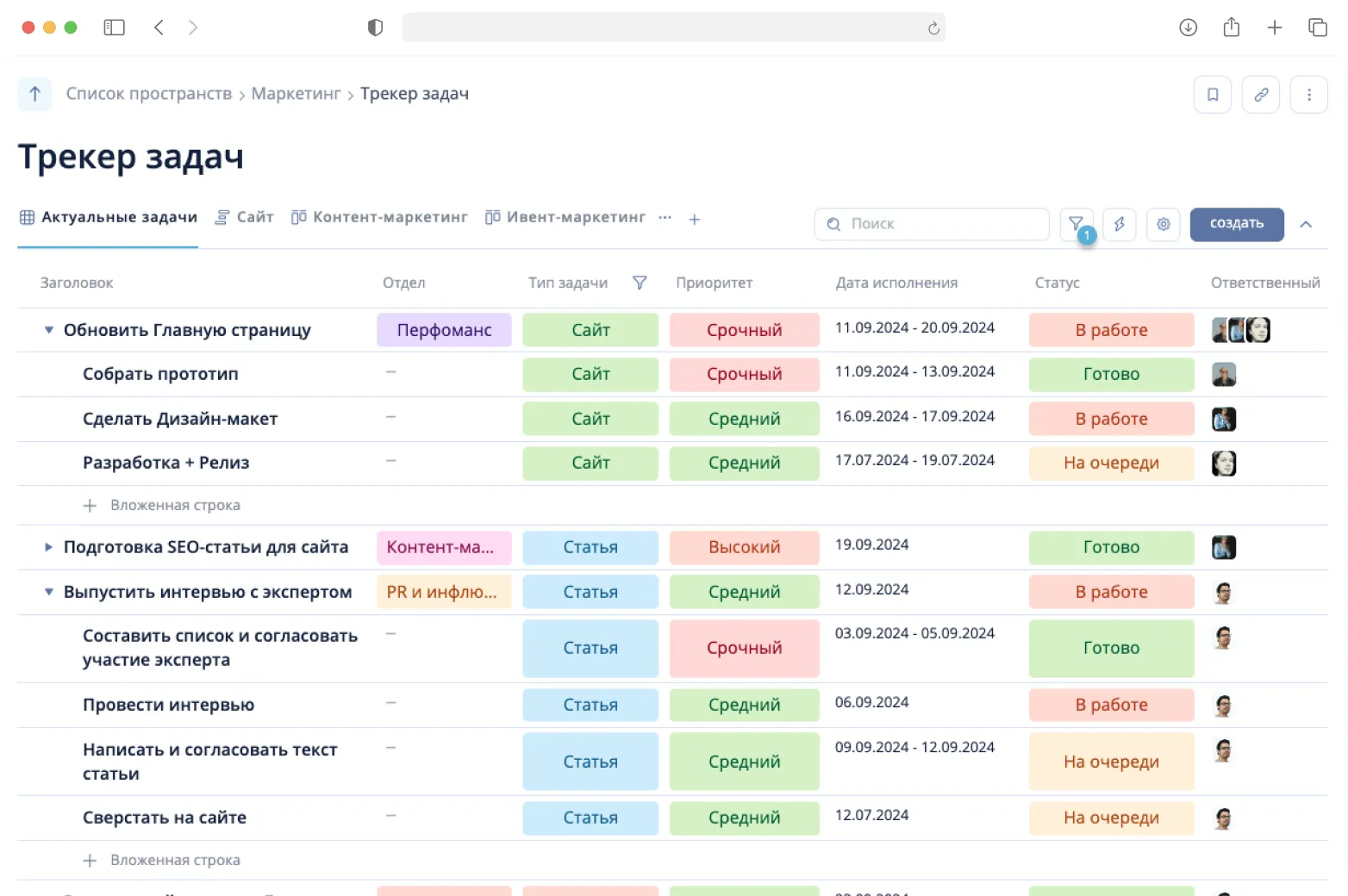Click the bookmark icon in the header
This screenshot has width=1348, height=896.
1212,95
